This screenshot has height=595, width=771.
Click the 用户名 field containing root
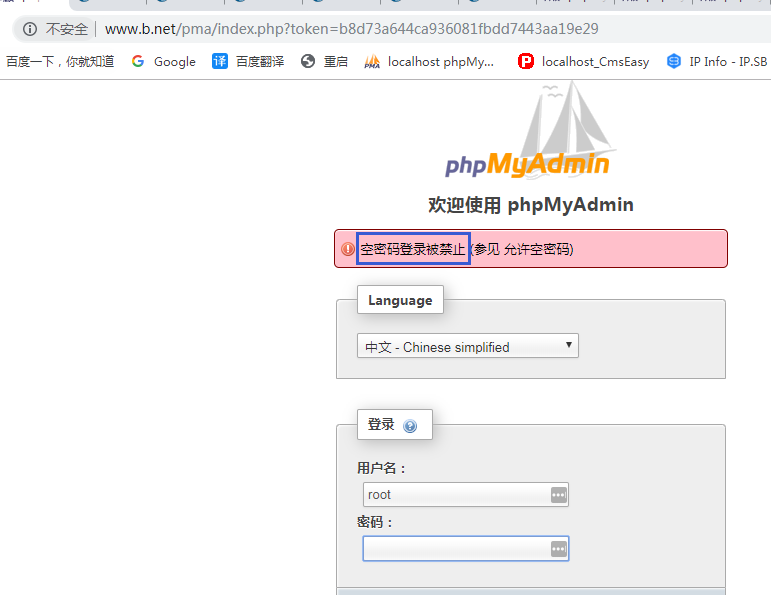click(x=466, y=495)
